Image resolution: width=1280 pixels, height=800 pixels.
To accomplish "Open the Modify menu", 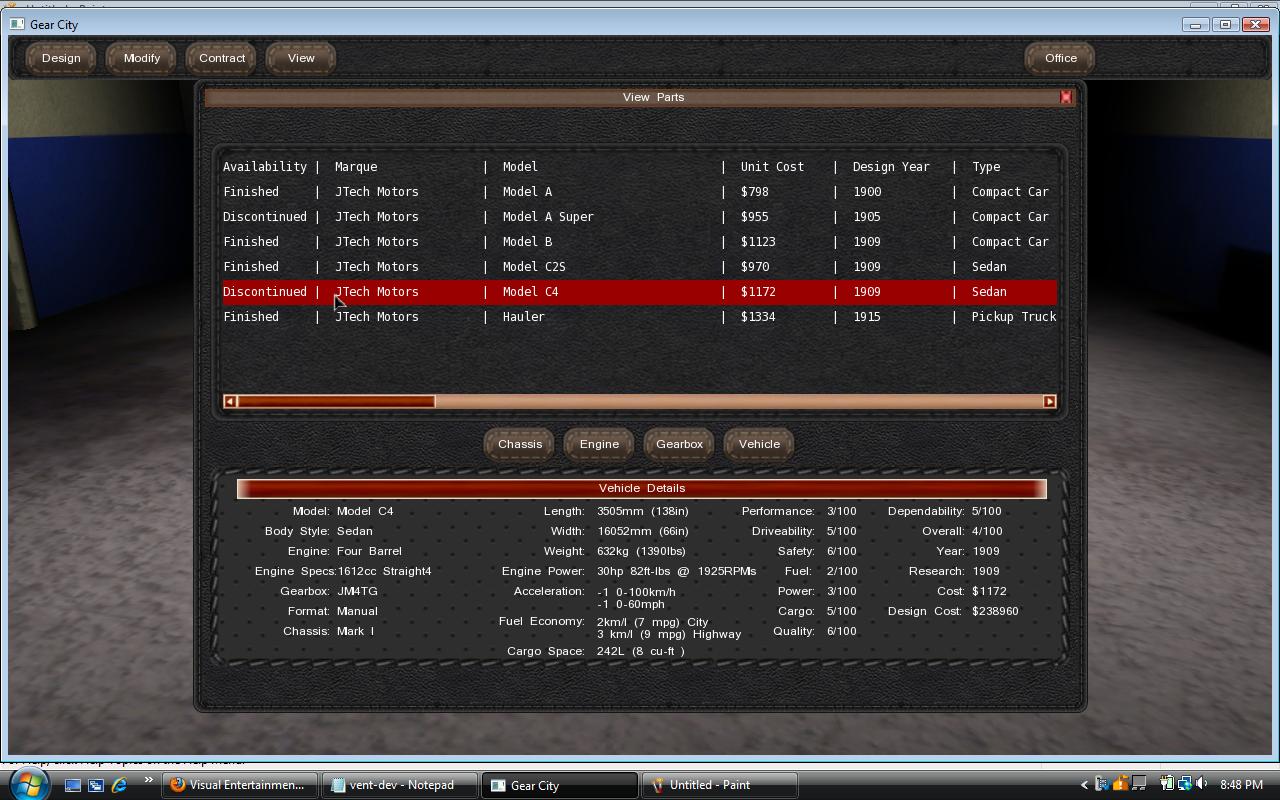I will click(x=142, y=58).
